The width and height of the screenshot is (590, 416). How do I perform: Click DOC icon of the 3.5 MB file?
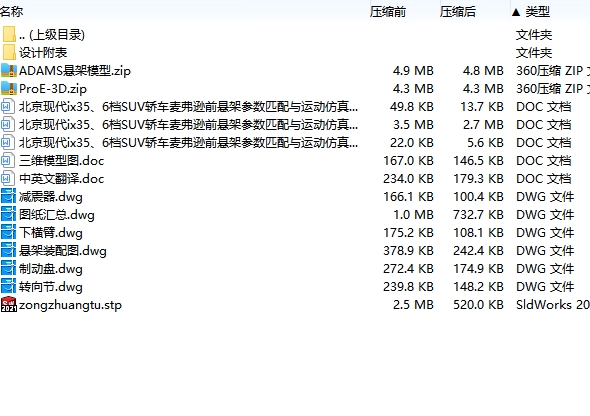(8, 124)
